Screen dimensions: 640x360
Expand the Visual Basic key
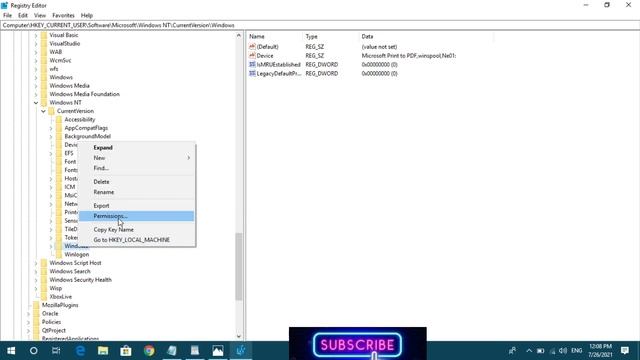(36, 36)
